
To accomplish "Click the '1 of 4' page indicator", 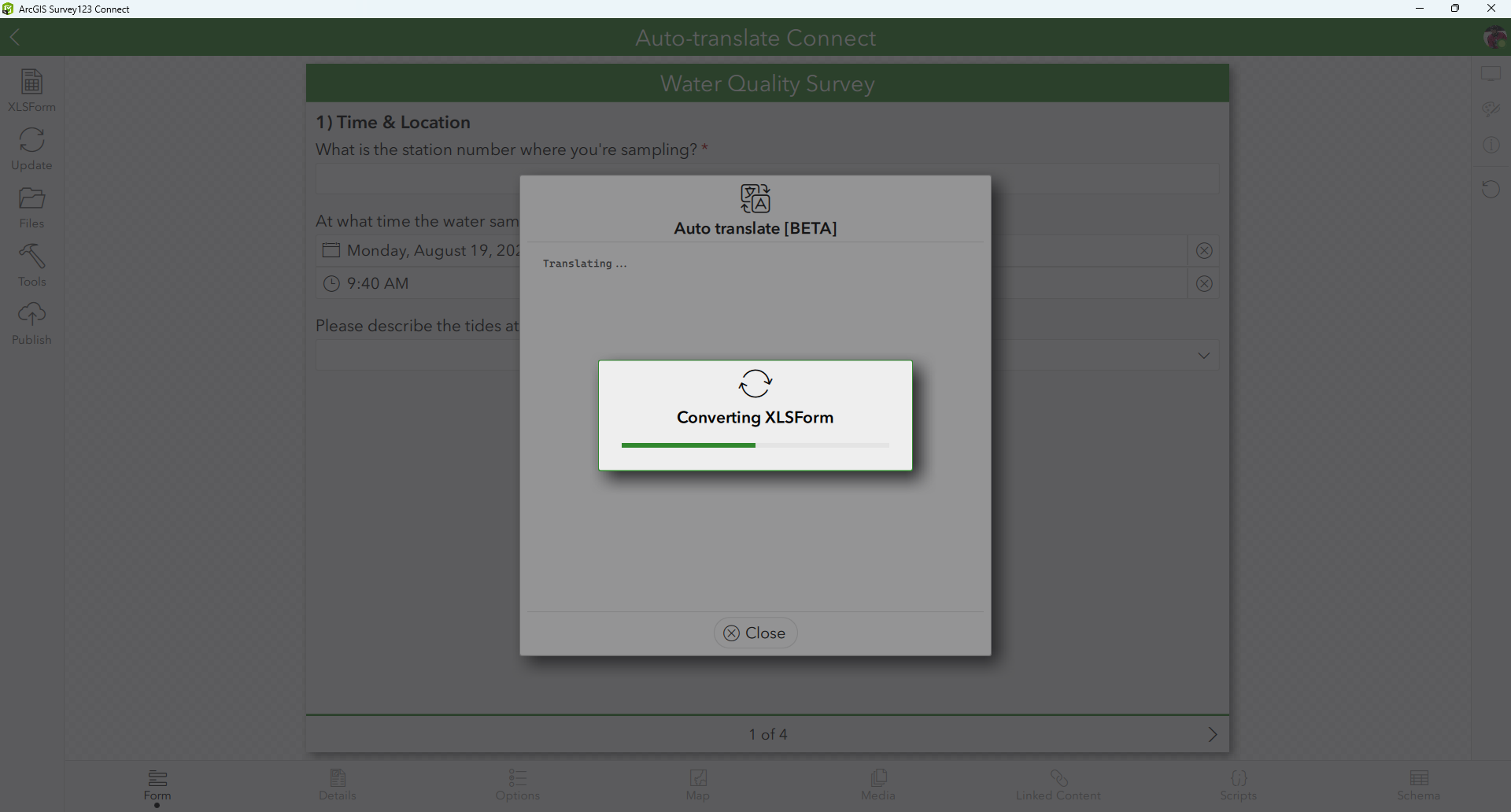I will (x=768, y=734).
